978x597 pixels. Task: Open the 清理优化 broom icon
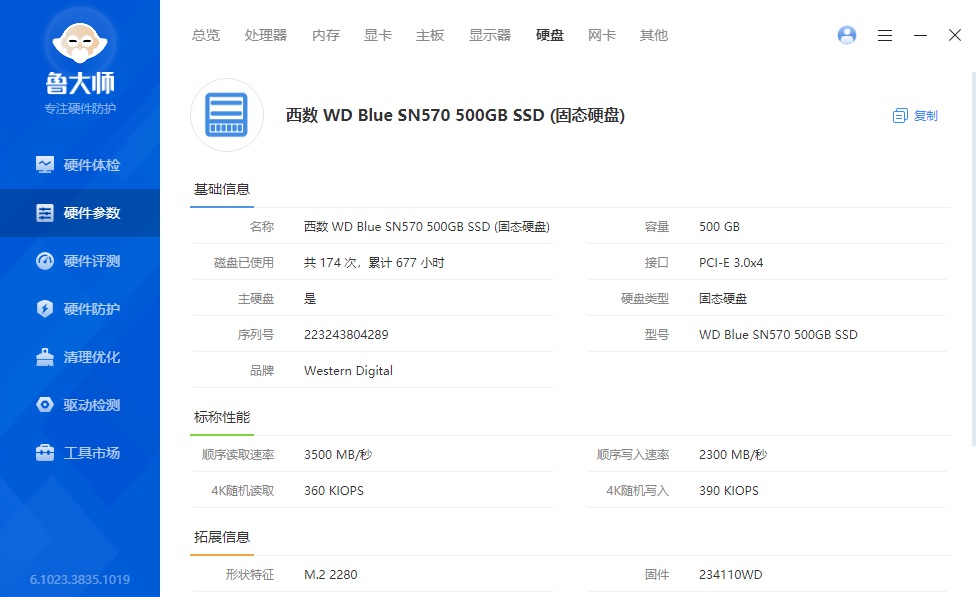click(45, 357)
